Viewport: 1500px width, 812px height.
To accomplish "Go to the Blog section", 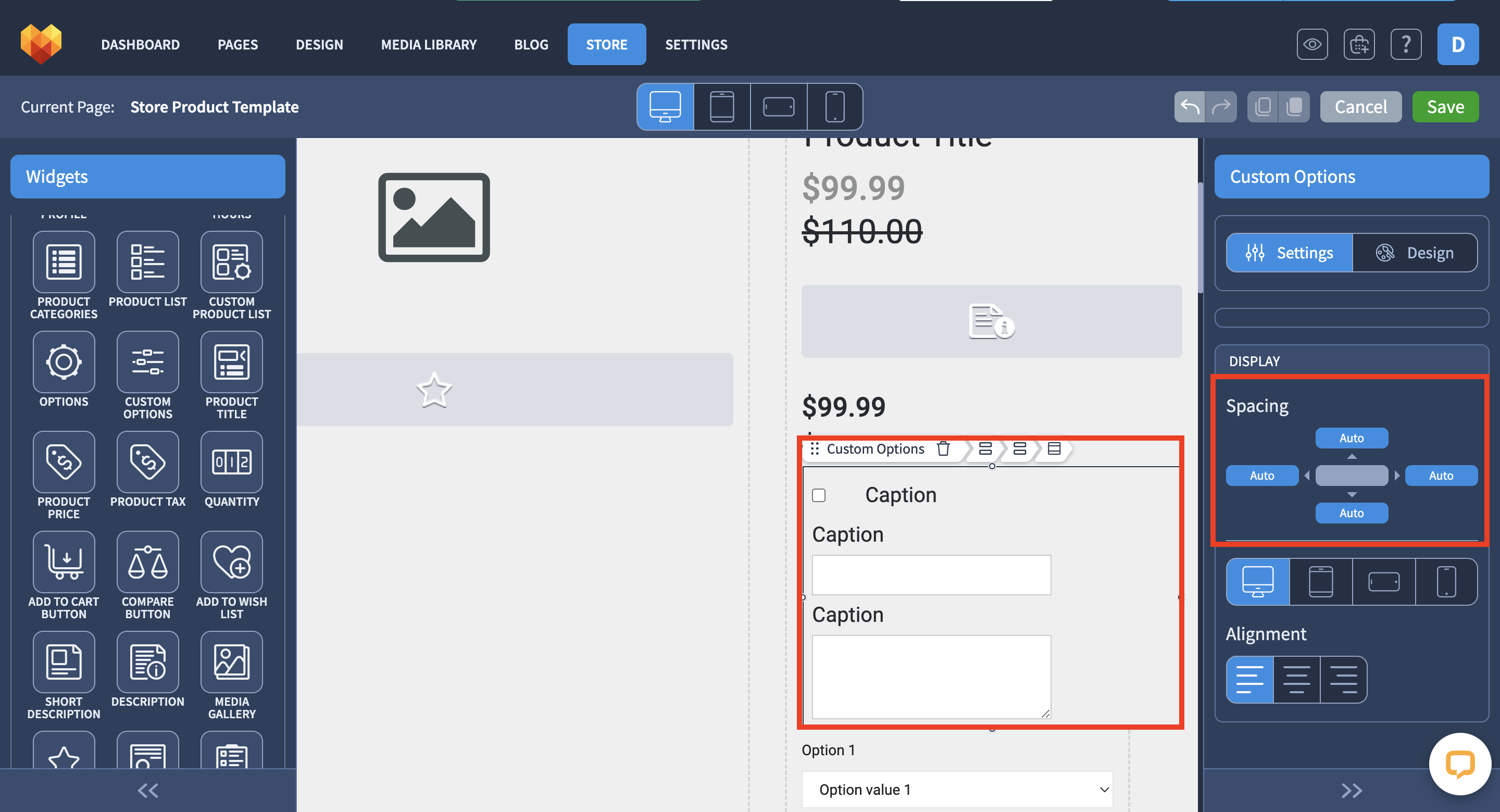I will pos(531,44).
